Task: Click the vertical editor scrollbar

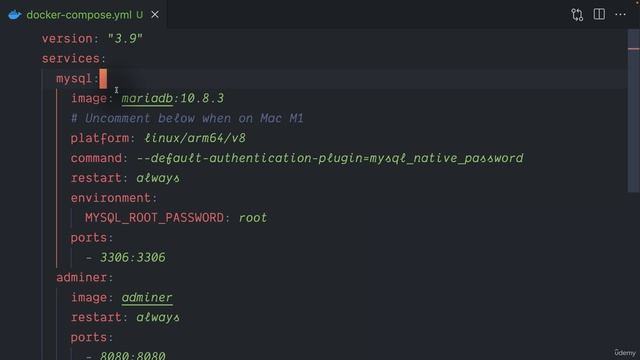Action: coord(633,110)
